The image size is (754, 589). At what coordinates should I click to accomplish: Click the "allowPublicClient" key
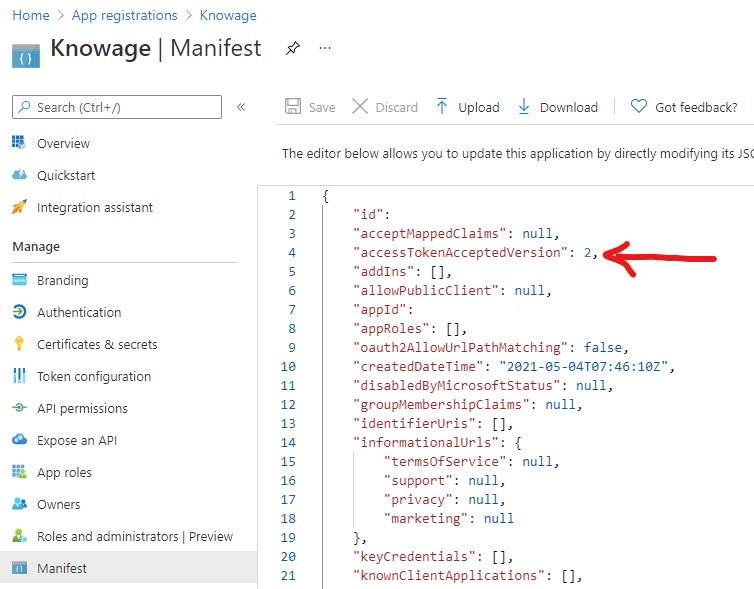coord(426,290)
